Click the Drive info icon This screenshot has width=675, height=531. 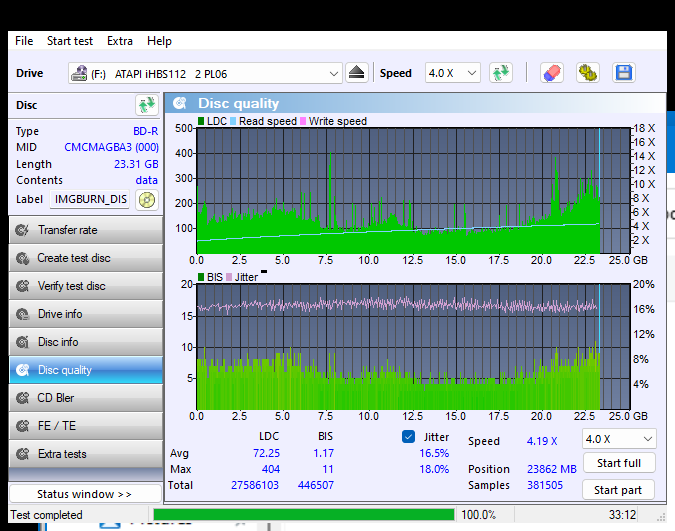22,314
